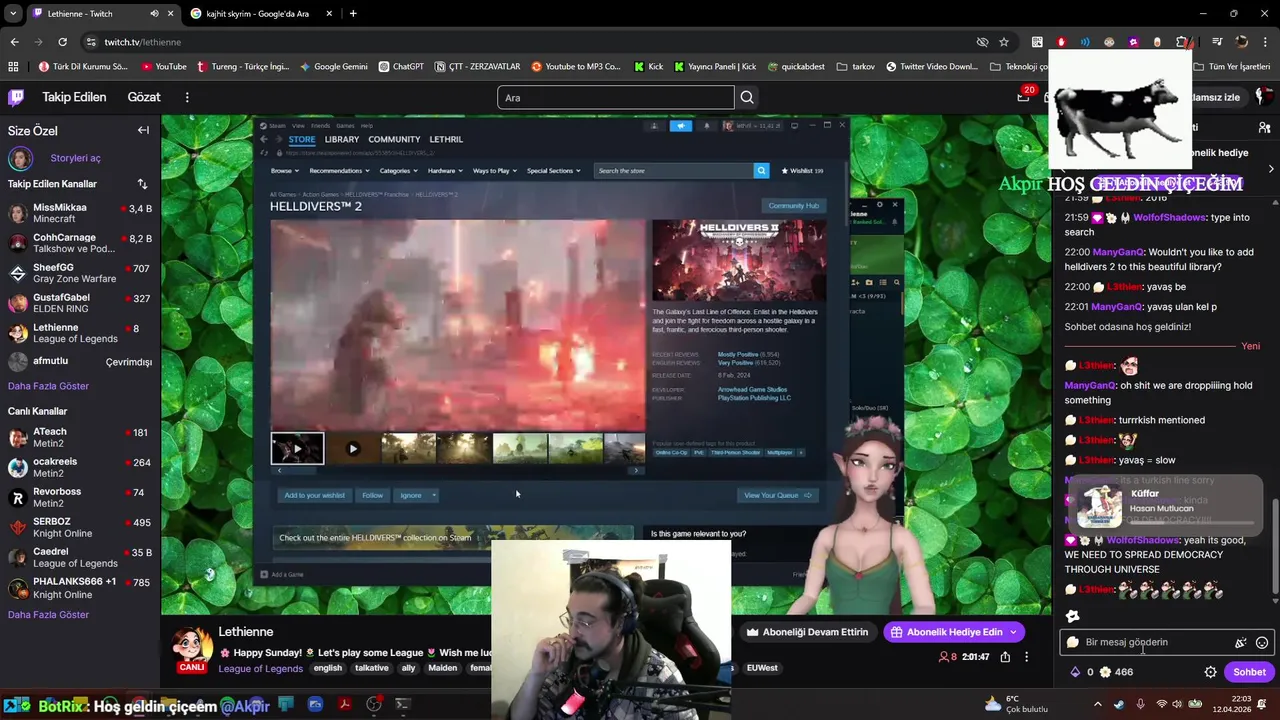The width and height of the screenshot is (1280, 720).
Task: Open the channel points daisy icon
Action: 1105,672
